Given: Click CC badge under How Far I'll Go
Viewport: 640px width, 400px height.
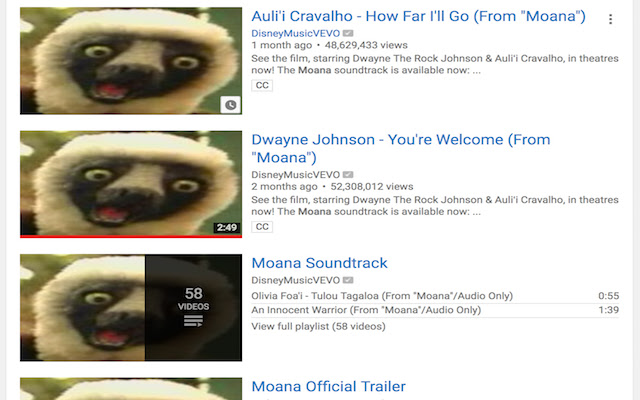Looking at the screenshot, I should pos(262,85).
